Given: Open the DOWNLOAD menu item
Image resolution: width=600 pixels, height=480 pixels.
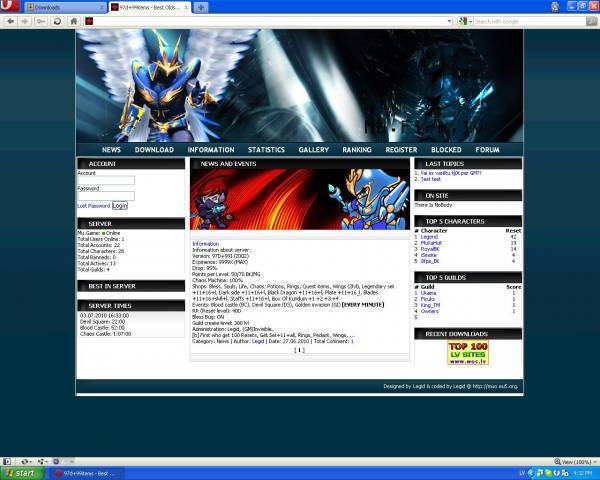Looking at the screenshot, I should pyautogui.click(x=154, y=150).
